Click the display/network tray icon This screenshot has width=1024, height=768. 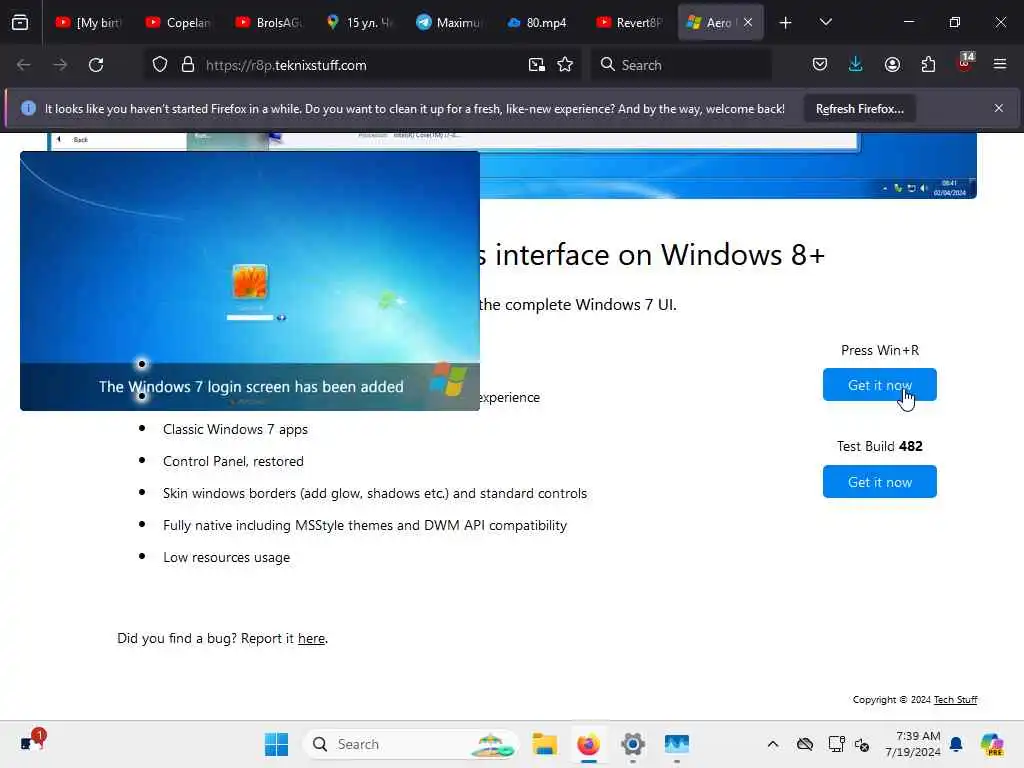point(836,744)
